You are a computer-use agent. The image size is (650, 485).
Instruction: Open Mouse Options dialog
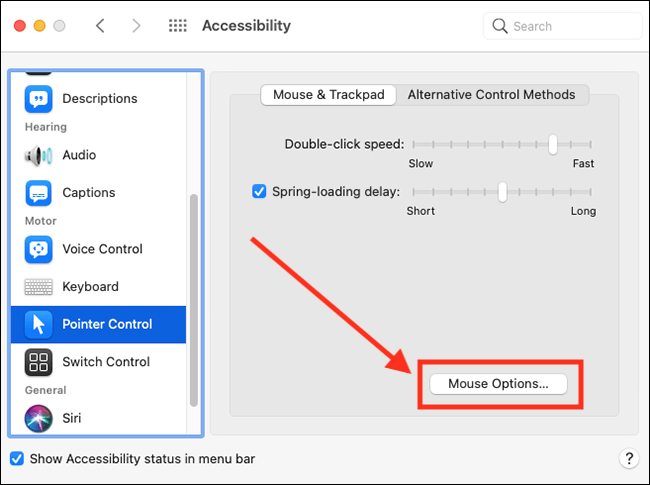[x=498, y=384]
